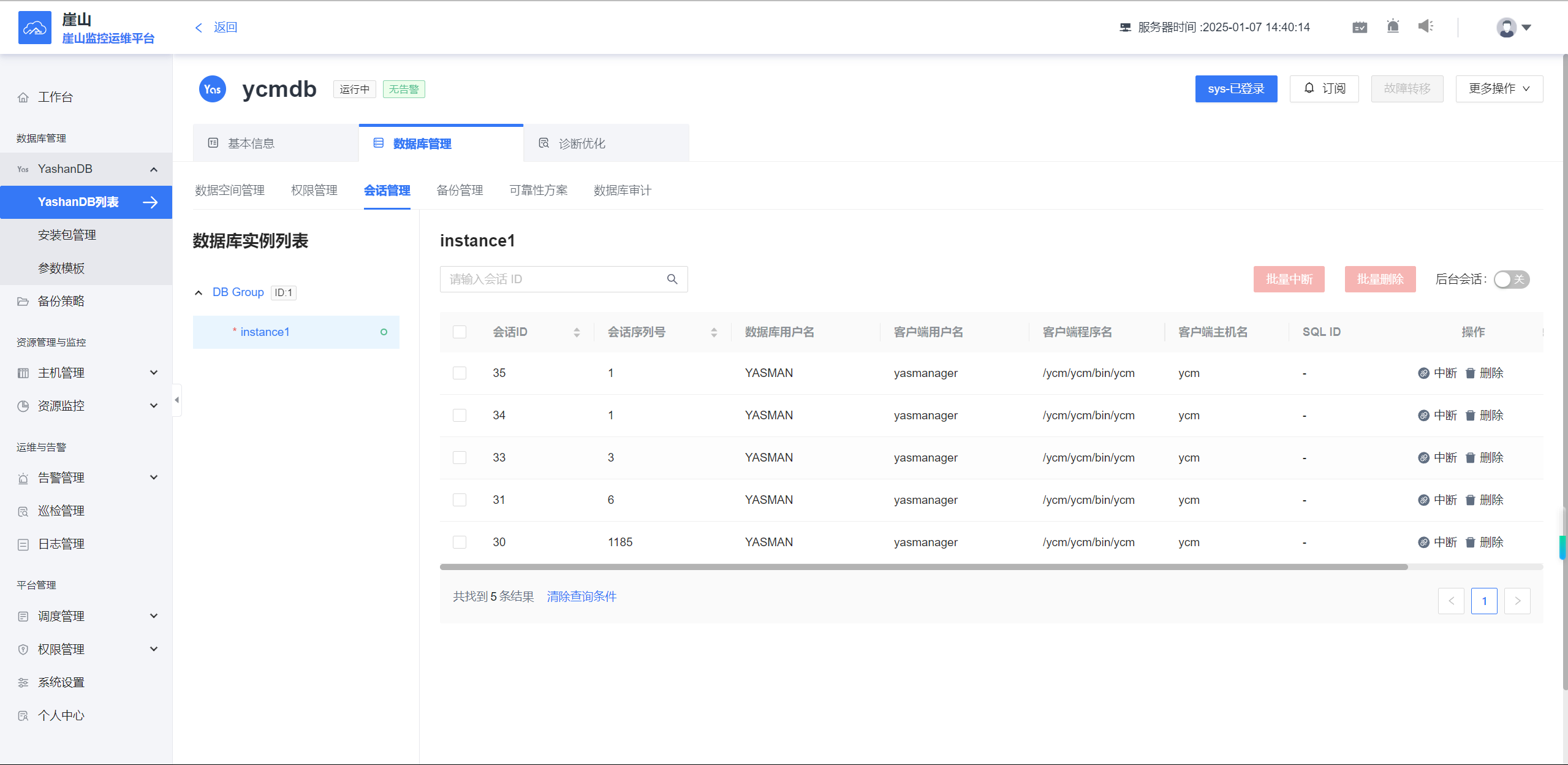Viewport: 1568px width, 765px height.
Task: Click the 订阅 subscribe button
Action: point(1324,89)
